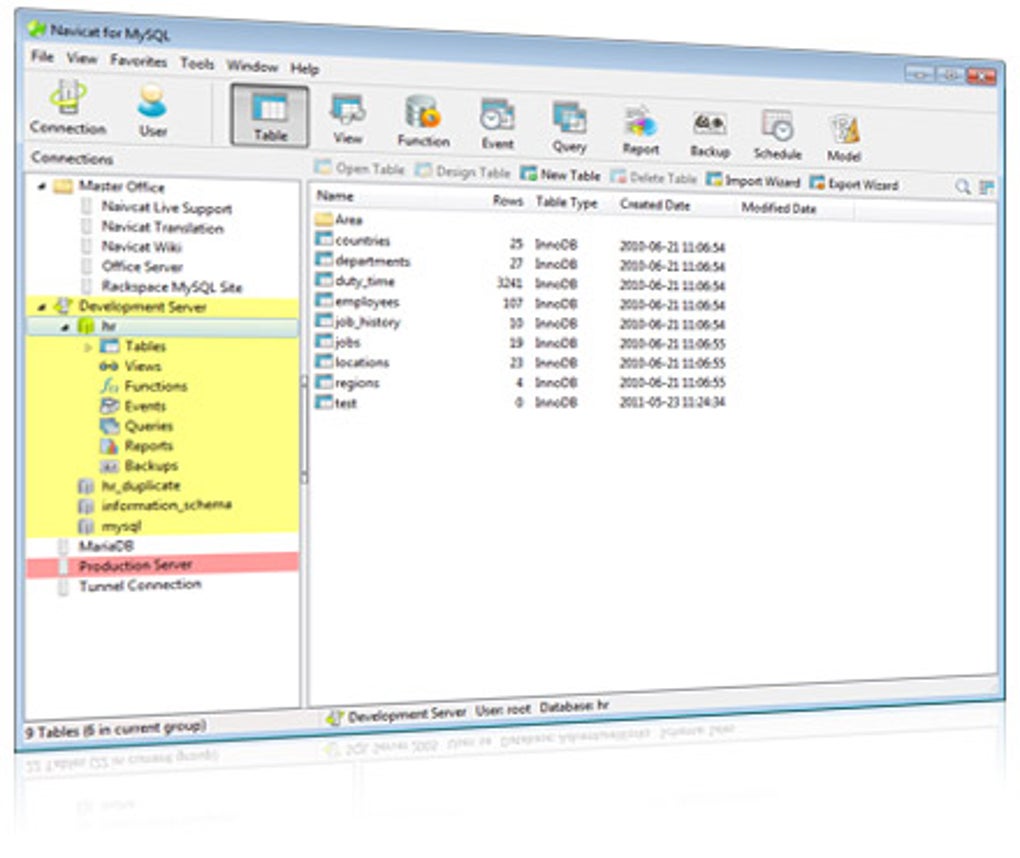Select the job_history table row
Image resolution: width=1020 pixels, height=858 pixels.
click(x=520, y=322)
